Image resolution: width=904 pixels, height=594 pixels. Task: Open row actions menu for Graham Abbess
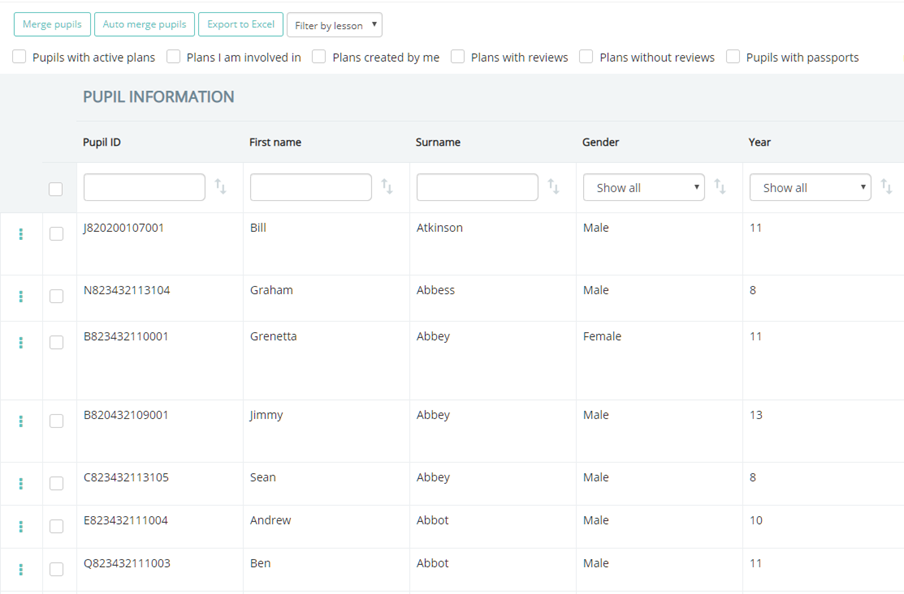21,296
